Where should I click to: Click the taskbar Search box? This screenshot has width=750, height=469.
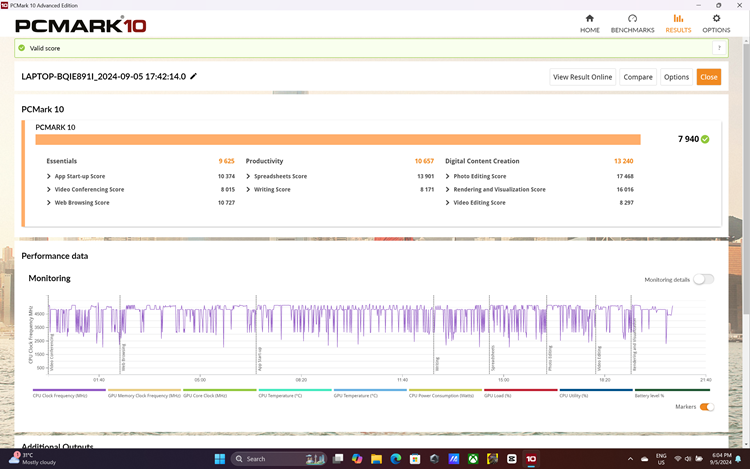click(279, 459)
